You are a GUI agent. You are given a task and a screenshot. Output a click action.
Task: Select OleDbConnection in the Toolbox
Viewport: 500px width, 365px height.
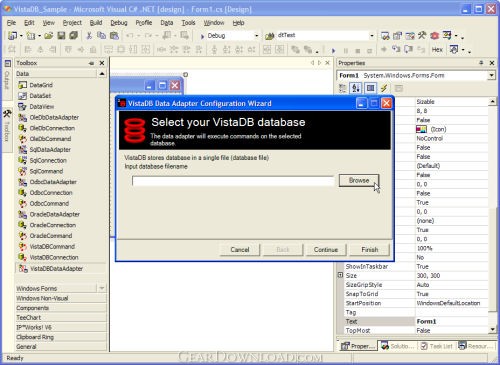[x=52, y=128]
